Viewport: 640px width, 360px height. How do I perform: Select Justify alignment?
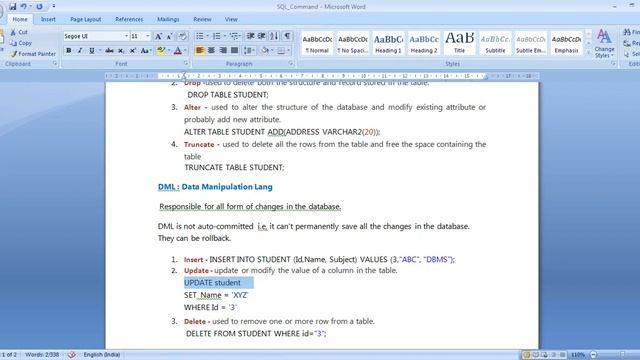point(234,51)
